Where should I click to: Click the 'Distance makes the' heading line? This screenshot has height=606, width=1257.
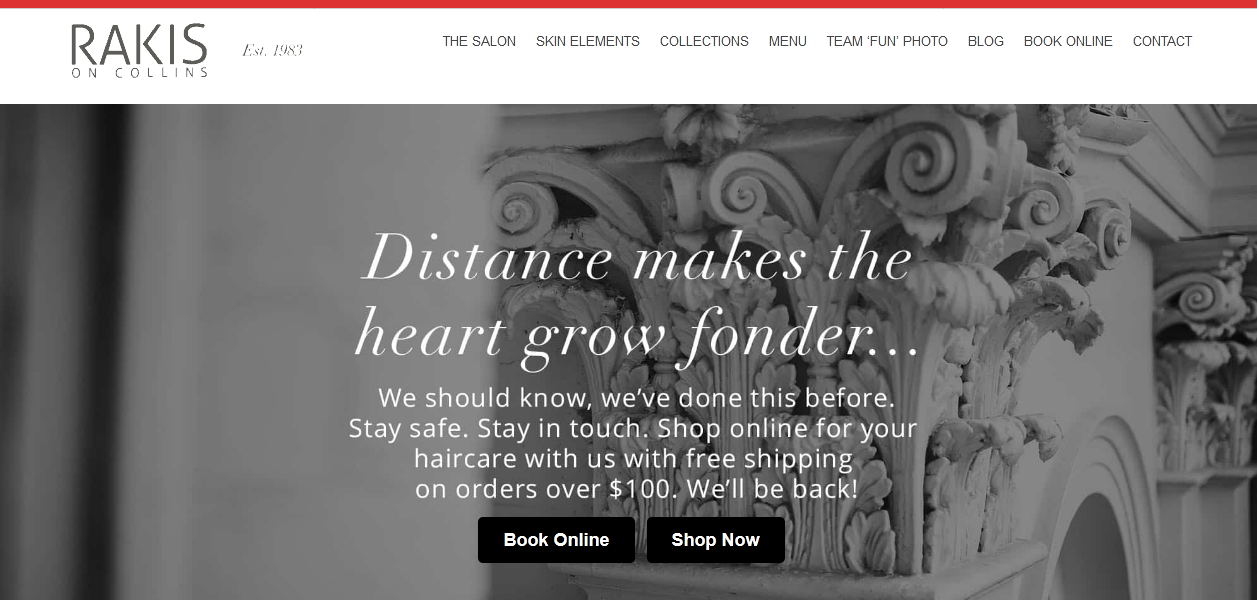tap(637, 260)
